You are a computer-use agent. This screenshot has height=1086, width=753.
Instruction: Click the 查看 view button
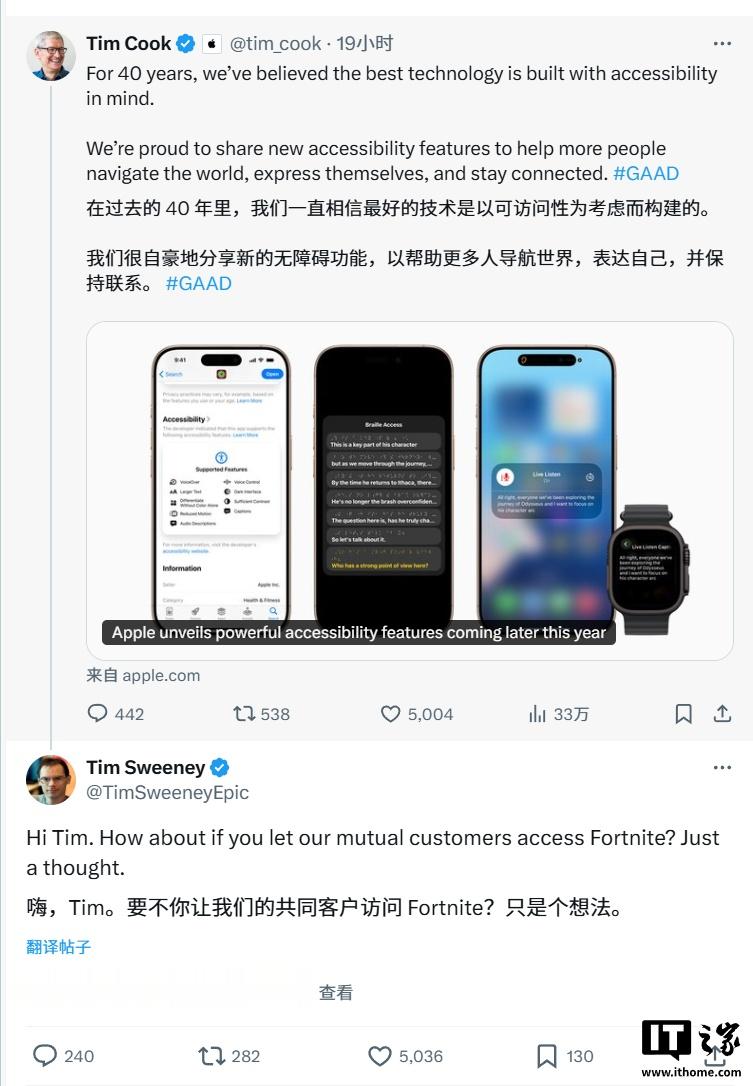click(x=335, y=992)
